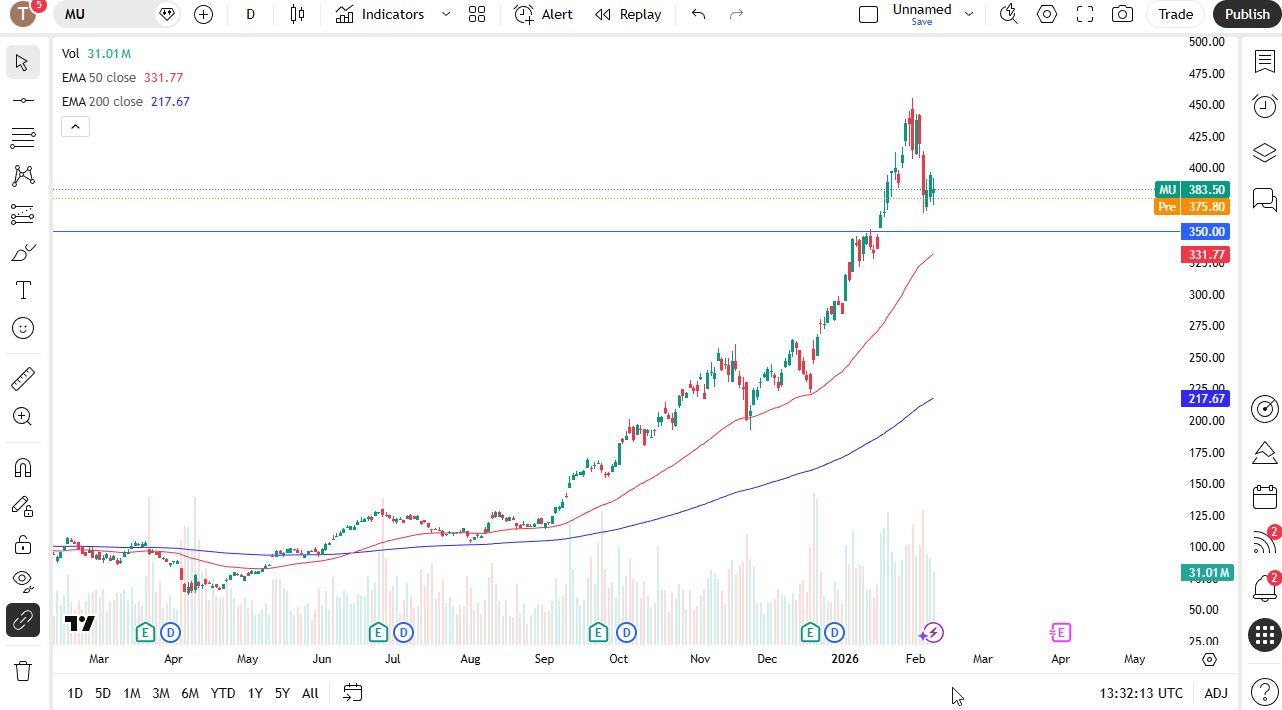Open the watchlist panel icon
This screenshot has width=1282, height=710.
(x=1265, y=62)
